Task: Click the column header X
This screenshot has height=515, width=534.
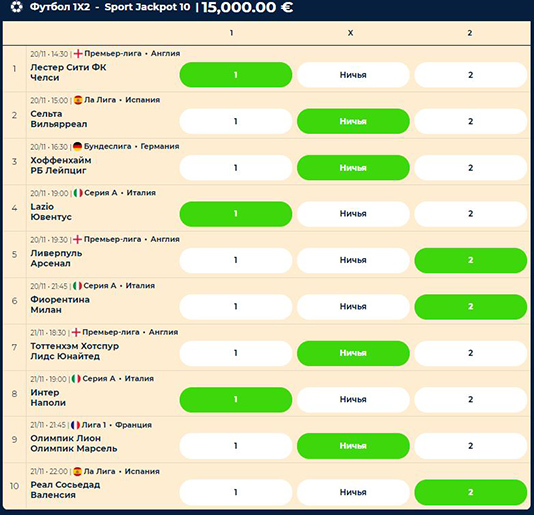Action: click(x=350, y=33)
